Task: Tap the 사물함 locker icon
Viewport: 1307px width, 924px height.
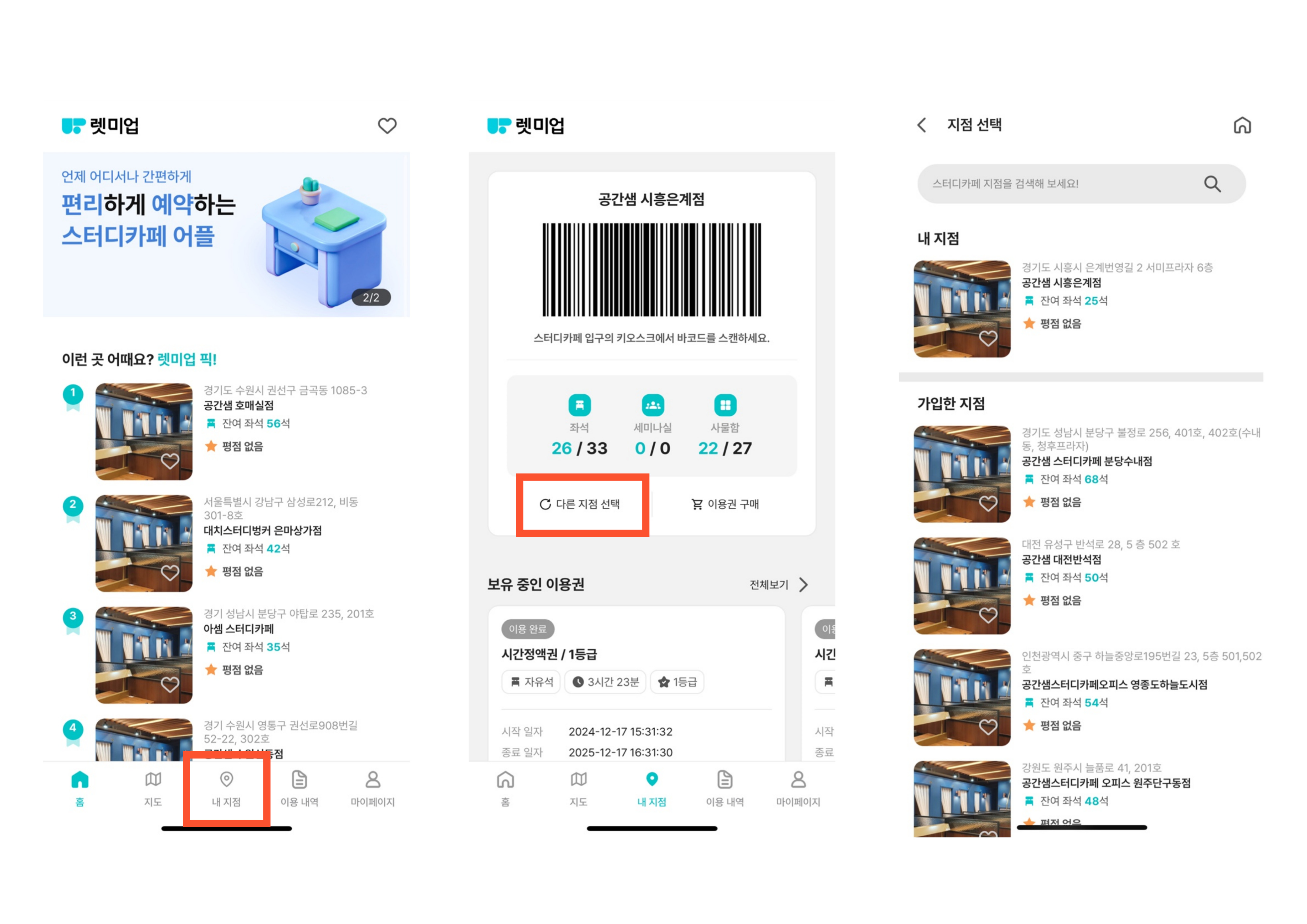Action: [725, 405]
